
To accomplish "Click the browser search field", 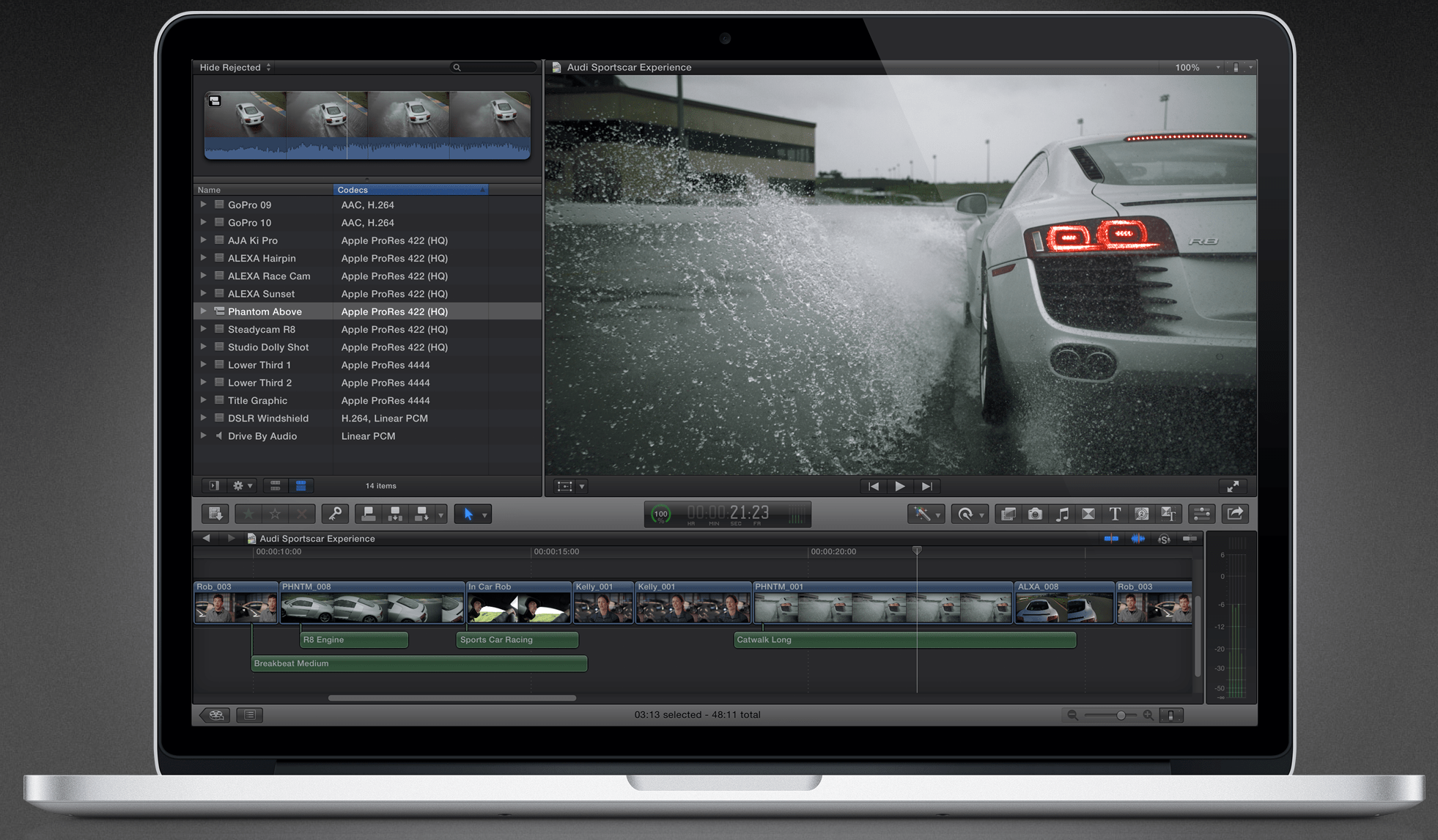I will tap(493, 67).
